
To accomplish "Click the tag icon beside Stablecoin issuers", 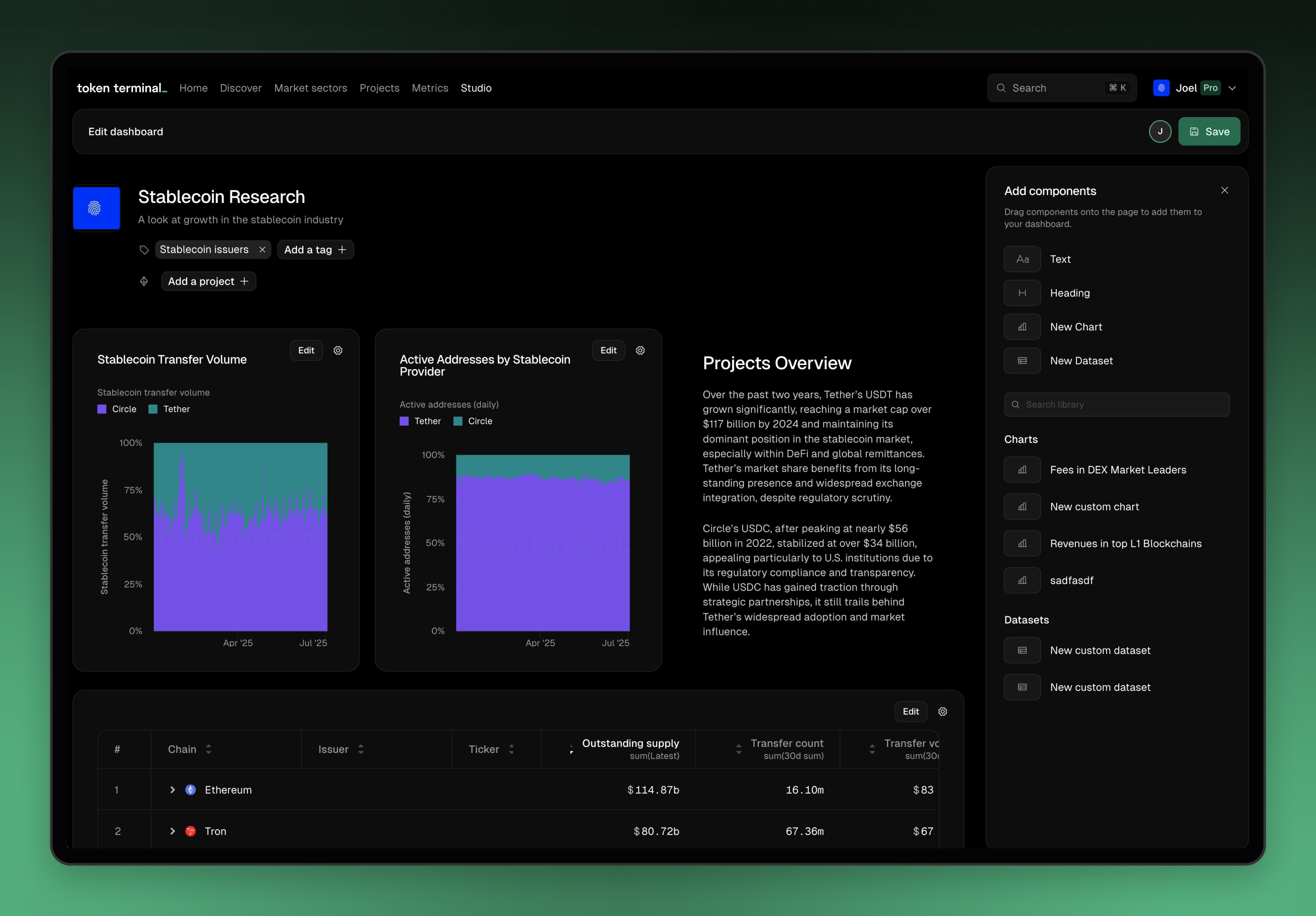I will [144, 249].
